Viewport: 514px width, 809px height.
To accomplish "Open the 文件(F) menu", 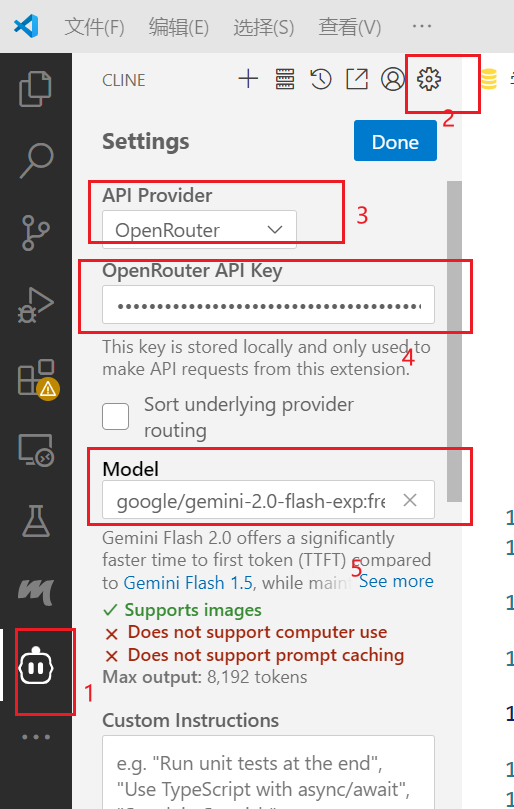I will pyautogui.click(x=94, y=27).
